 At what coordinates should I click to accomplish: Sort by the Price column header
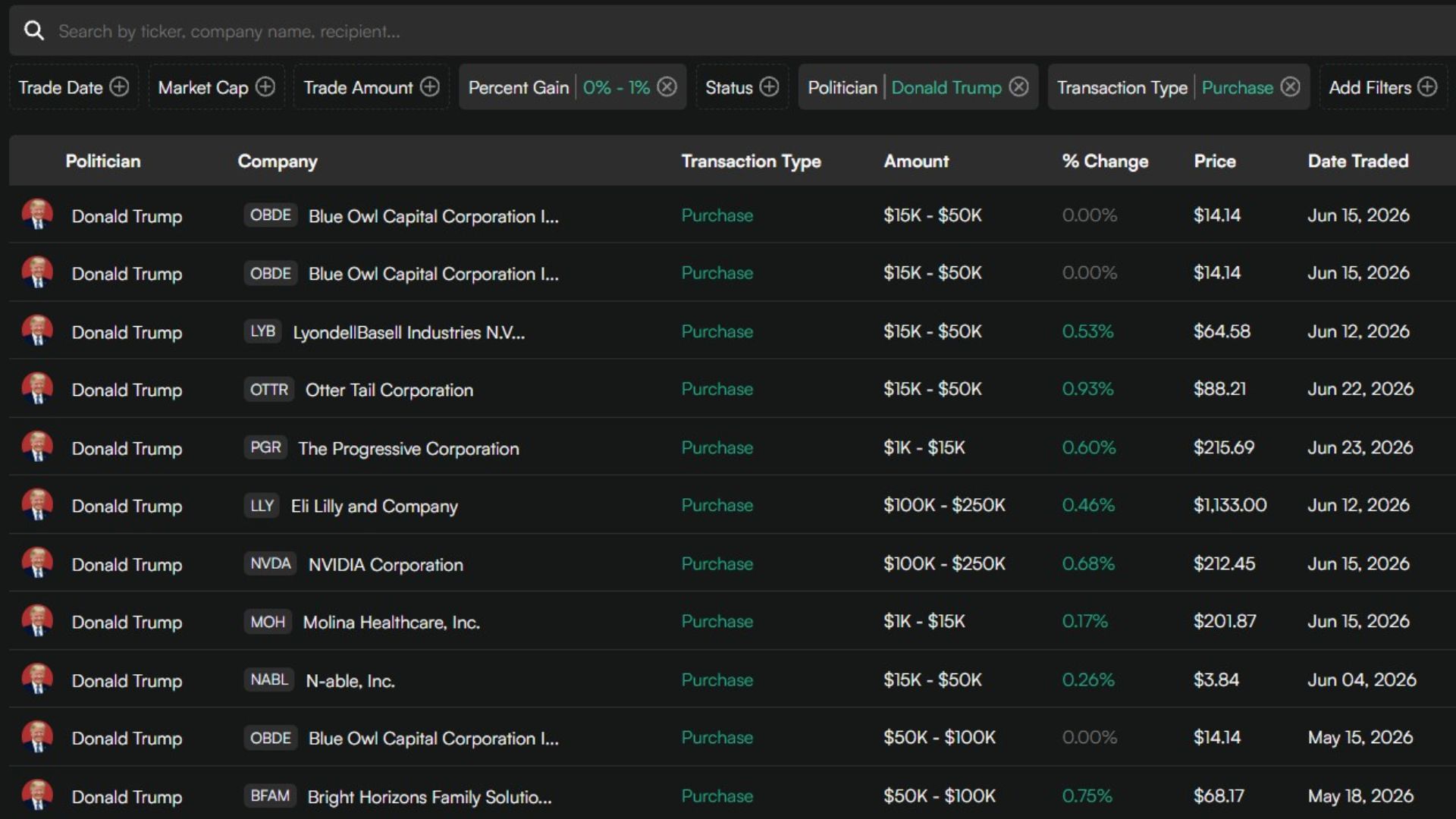1215,161
